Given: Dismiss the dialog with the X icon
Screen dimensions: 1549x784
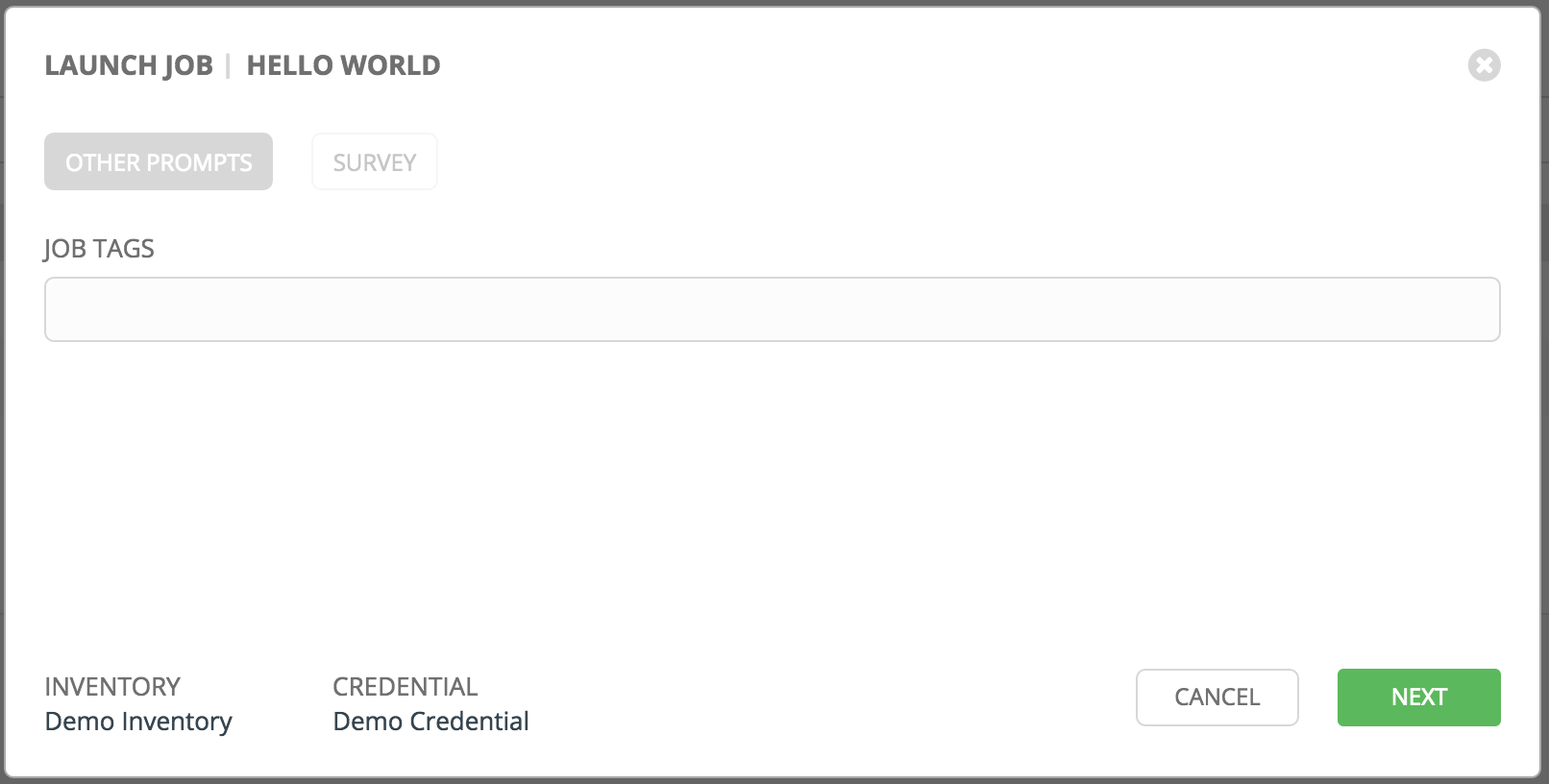Looking at the screenshot, I should 1484,65.
